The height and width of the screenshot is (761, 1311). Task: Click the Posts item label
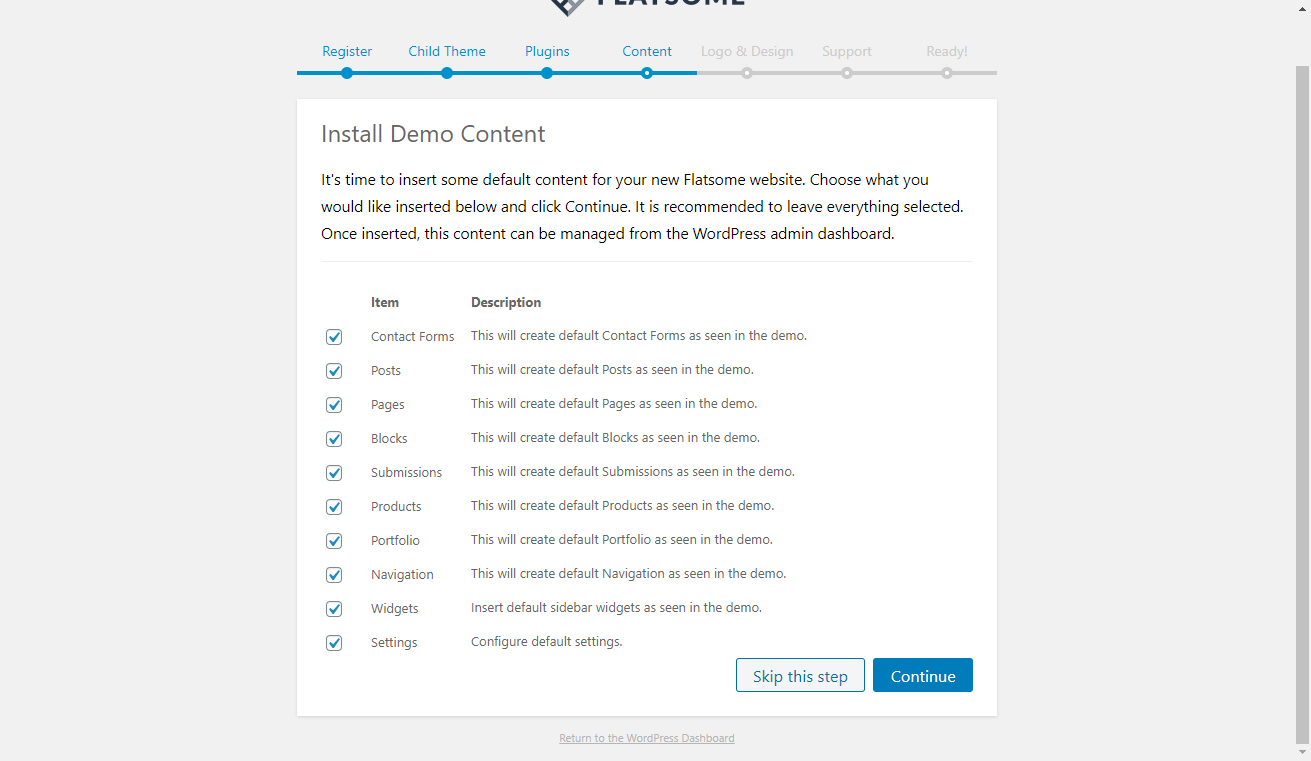386,371
